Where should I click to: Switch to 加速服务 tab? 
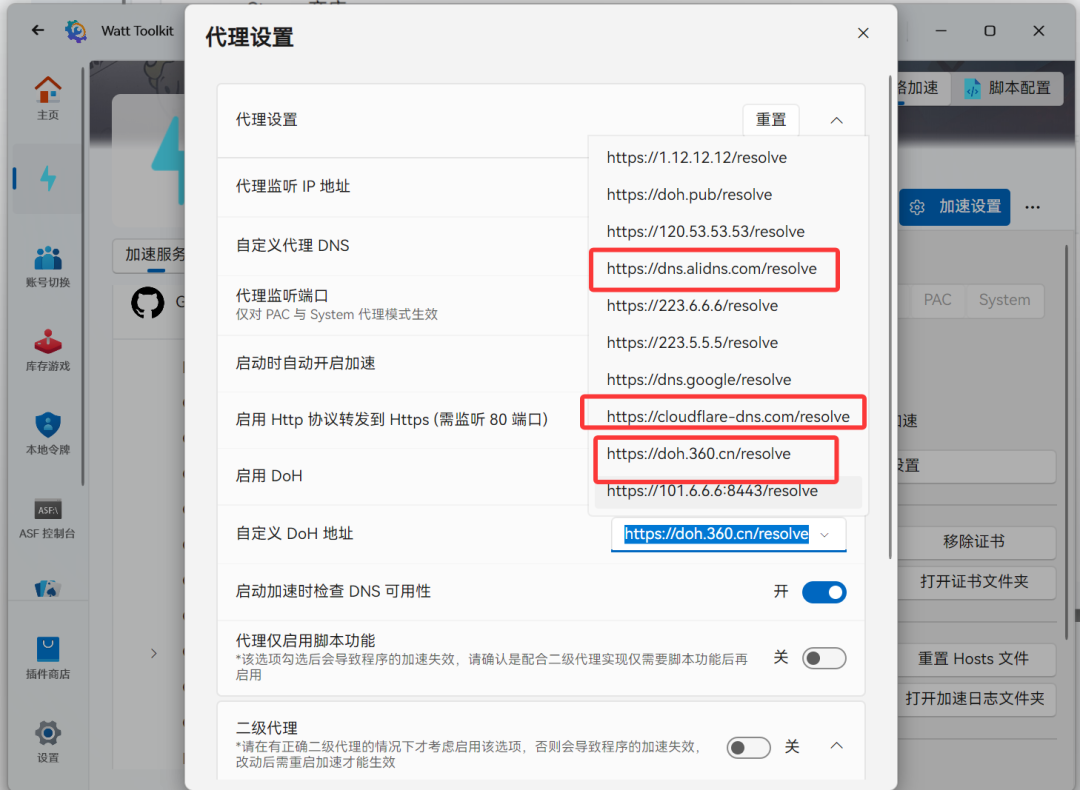154,255
